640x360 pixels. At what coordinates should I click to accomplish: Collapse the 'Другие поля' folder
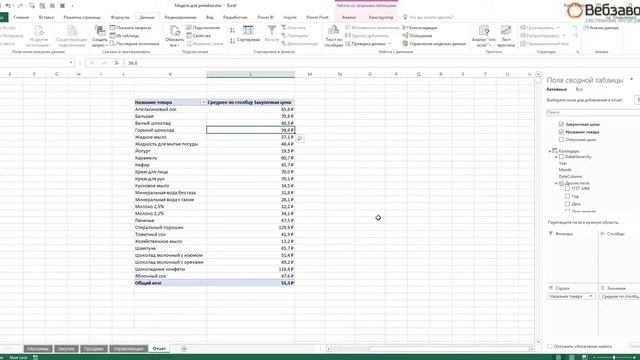pos(556,184)
